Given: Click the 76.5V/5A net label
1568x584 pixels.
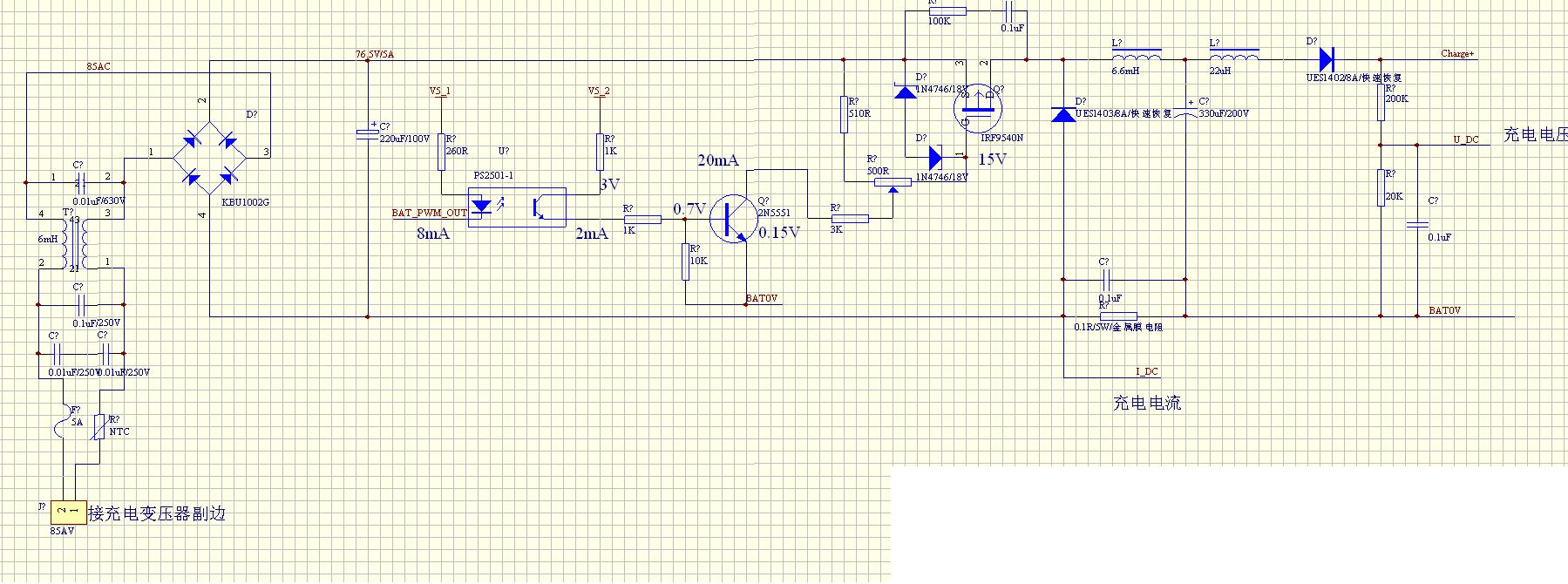Looking at the screenshot, I should [375, 54].
